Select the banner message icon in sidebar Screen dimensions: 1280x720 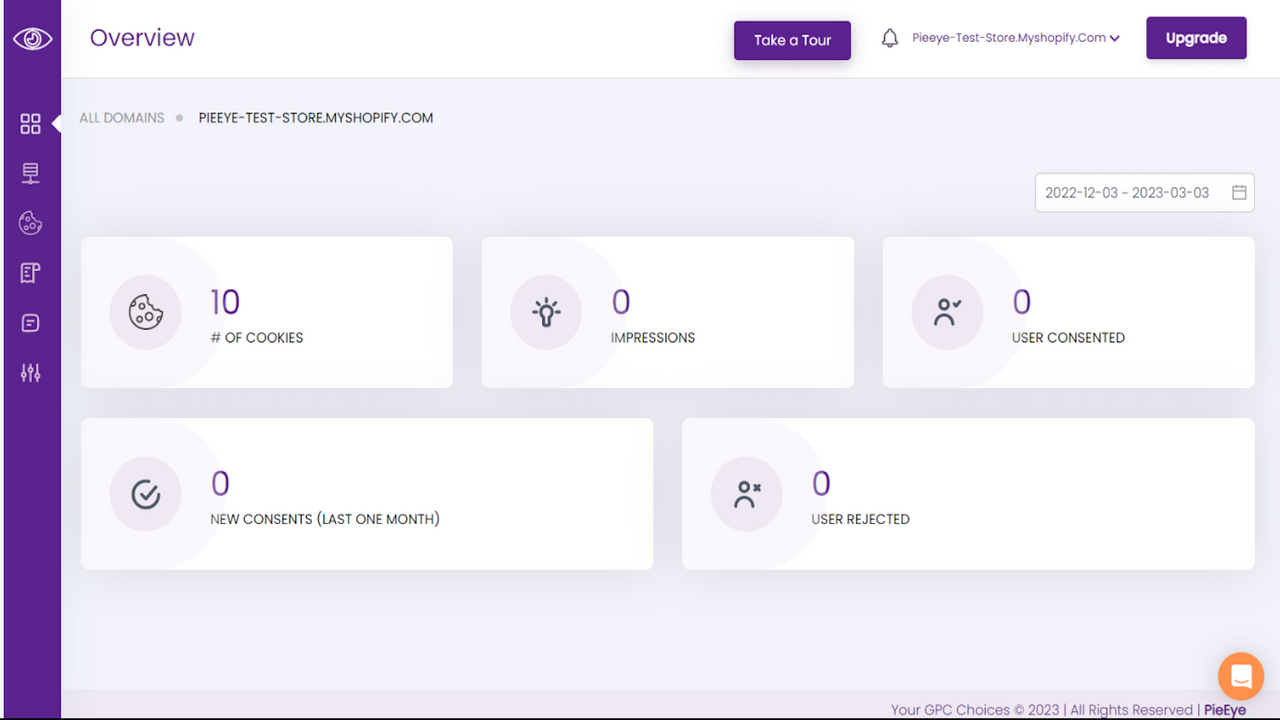point(30,322)
